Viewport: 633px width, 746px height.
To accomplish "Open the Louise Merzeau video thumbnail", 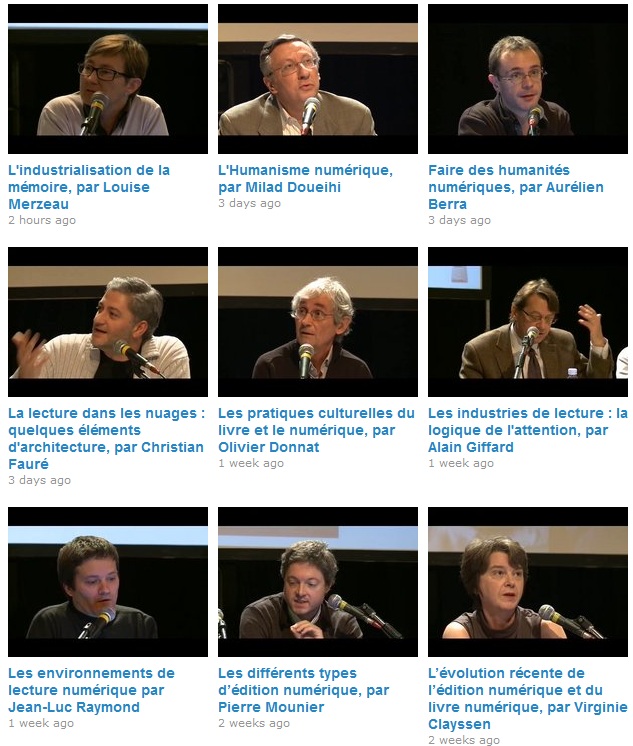I will (x=108, y=79).
